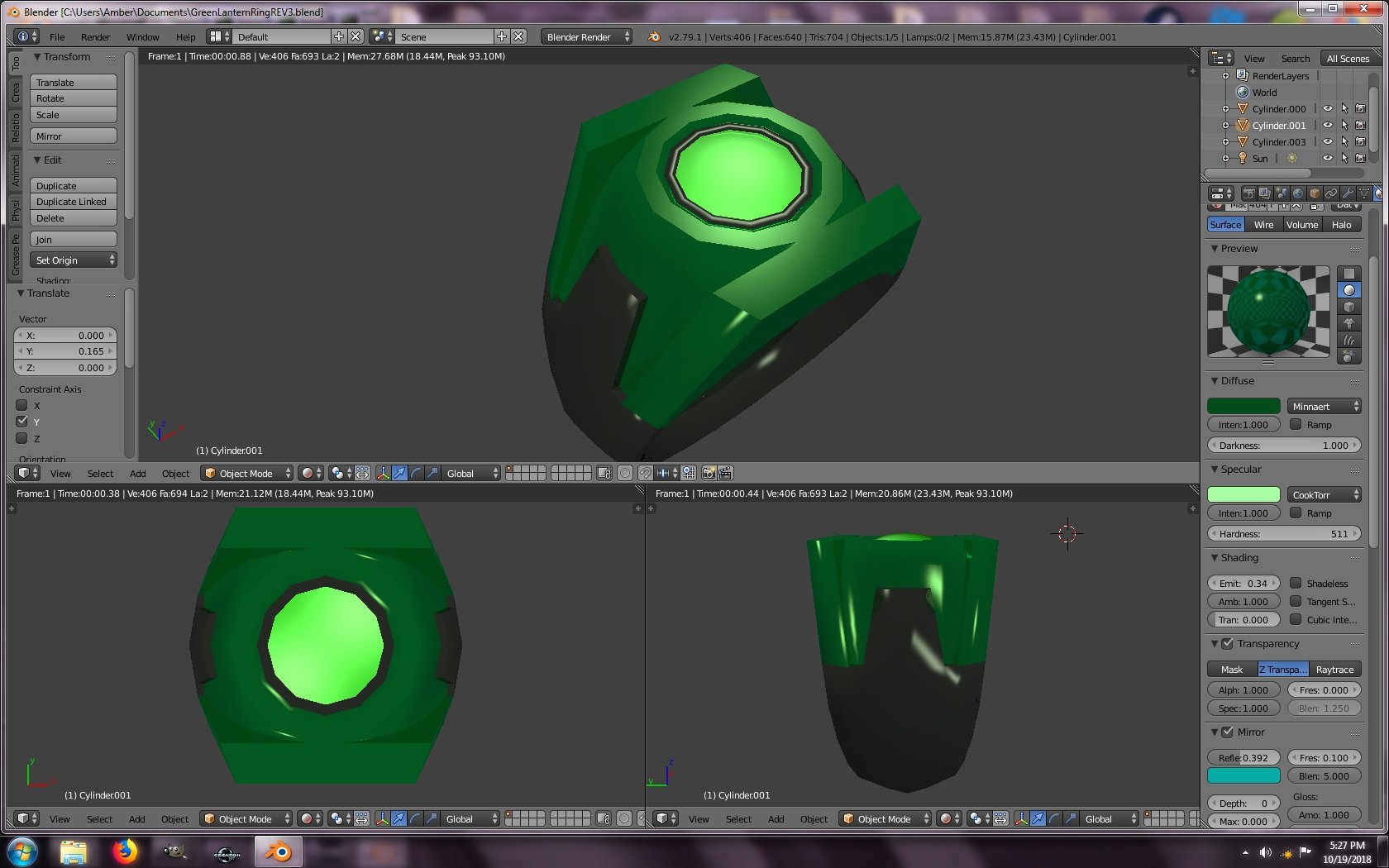Screen dimensions: 1389x868
Task: Open the Render properties tab (camera icon)
Action: [1248, 193]
